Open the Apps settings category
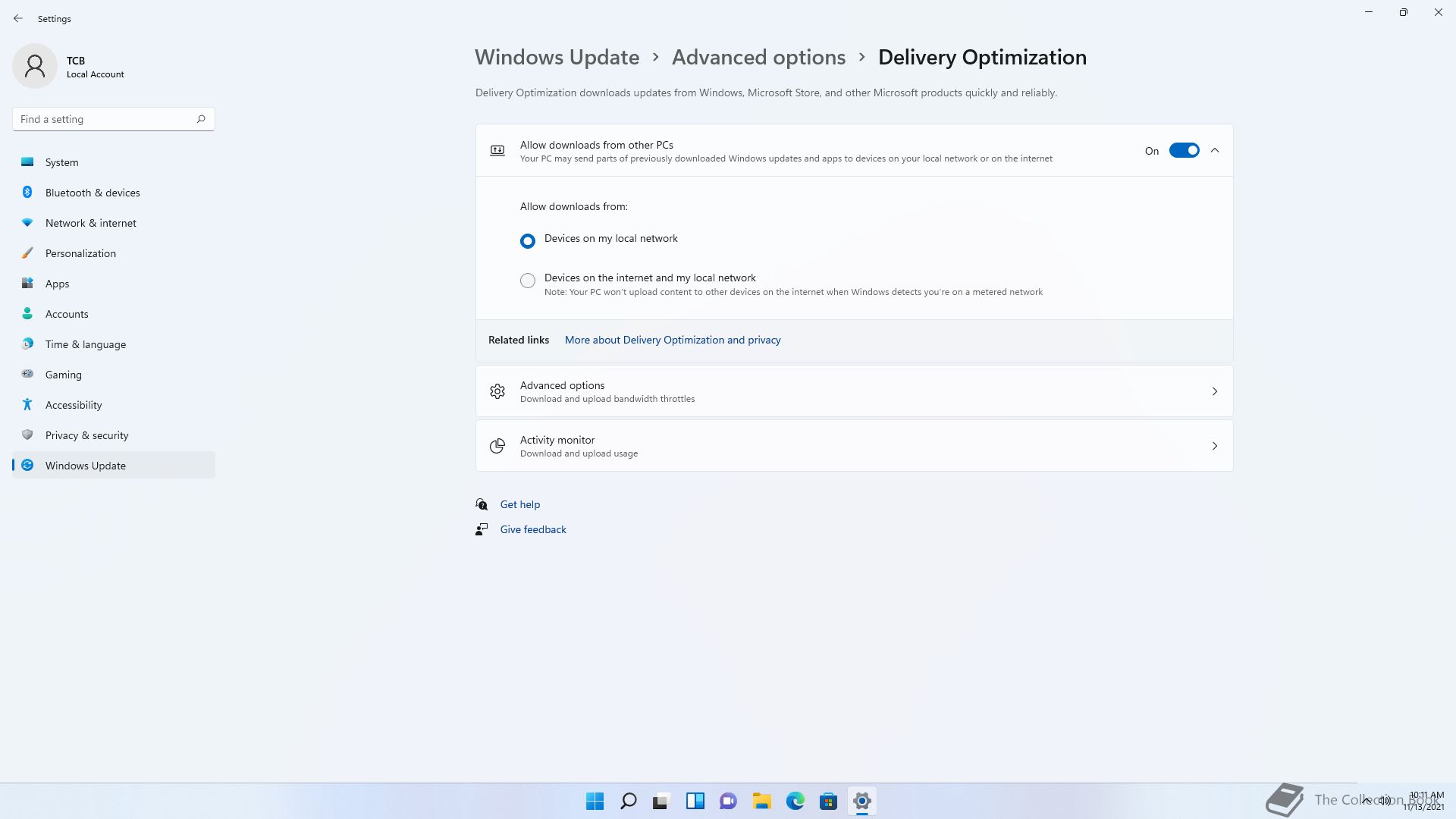This screenshot has height=819, width=1456. pyautogui.click(x=114, y=284)
